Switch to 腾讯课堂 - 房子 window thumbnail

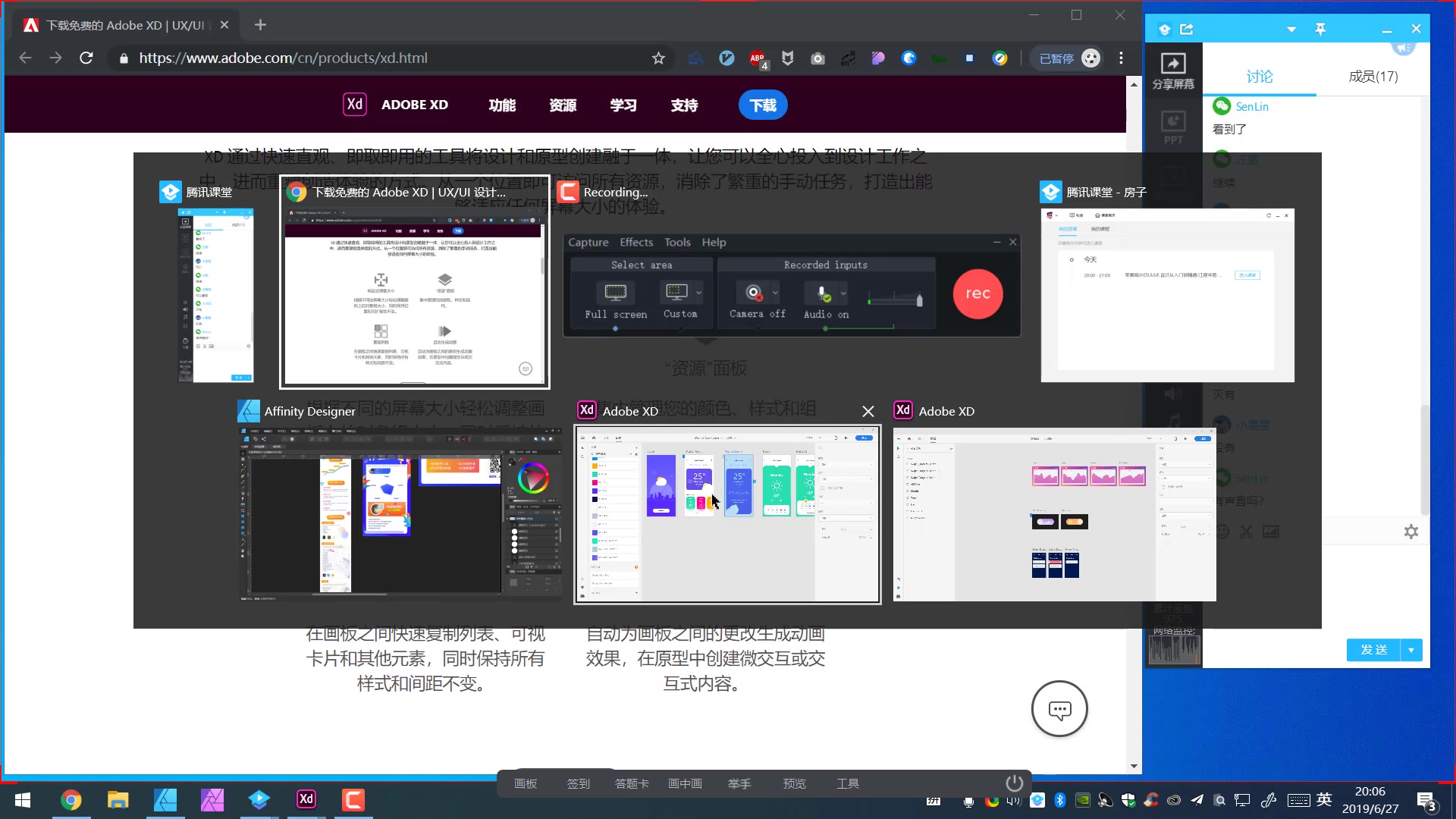[x=1167, y=295]
